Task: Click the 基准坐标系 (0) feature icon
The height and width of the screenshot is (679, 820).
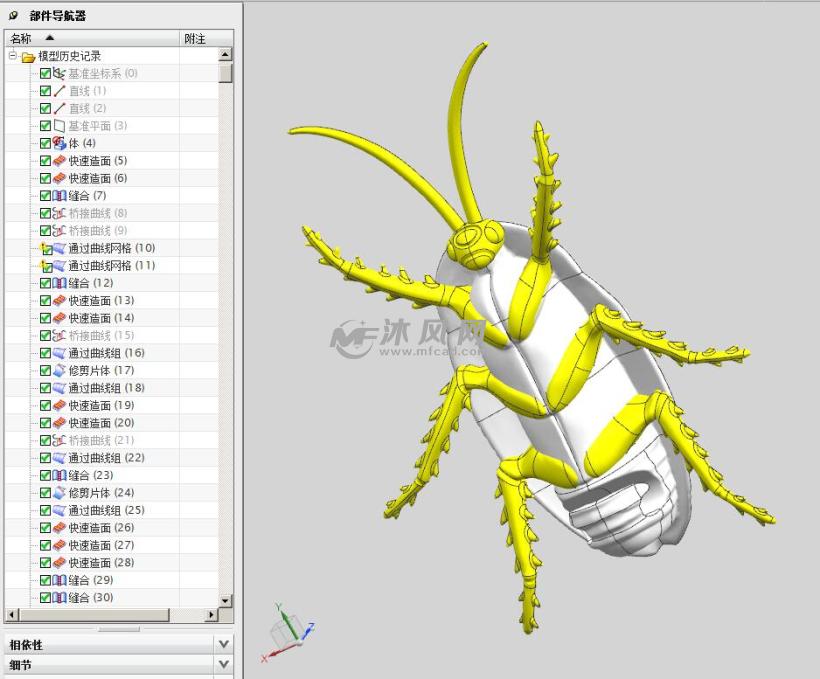Action: (x=58, y=73)
